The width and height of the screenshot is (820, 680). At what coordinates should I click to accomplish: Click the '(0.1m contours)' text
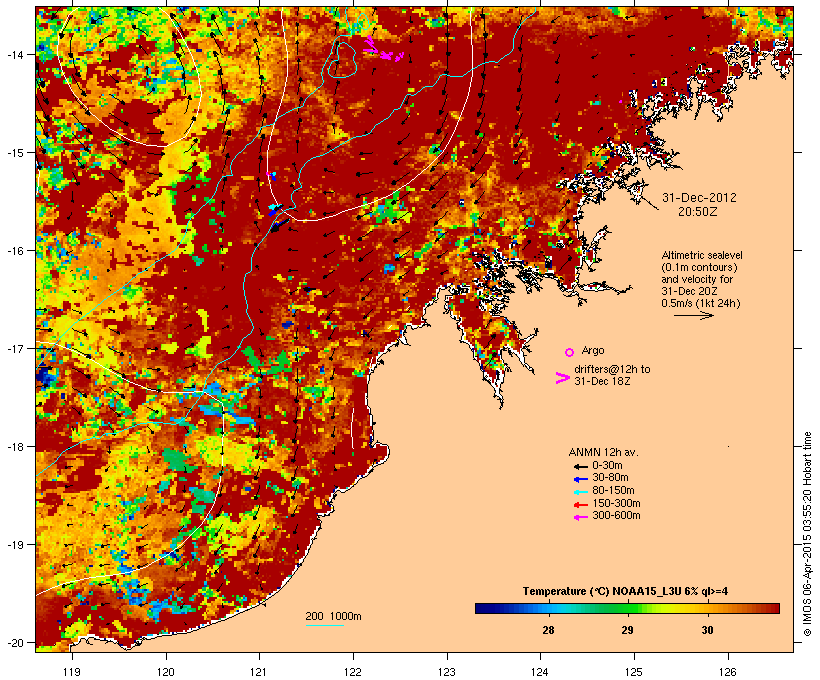click(699, 267)
